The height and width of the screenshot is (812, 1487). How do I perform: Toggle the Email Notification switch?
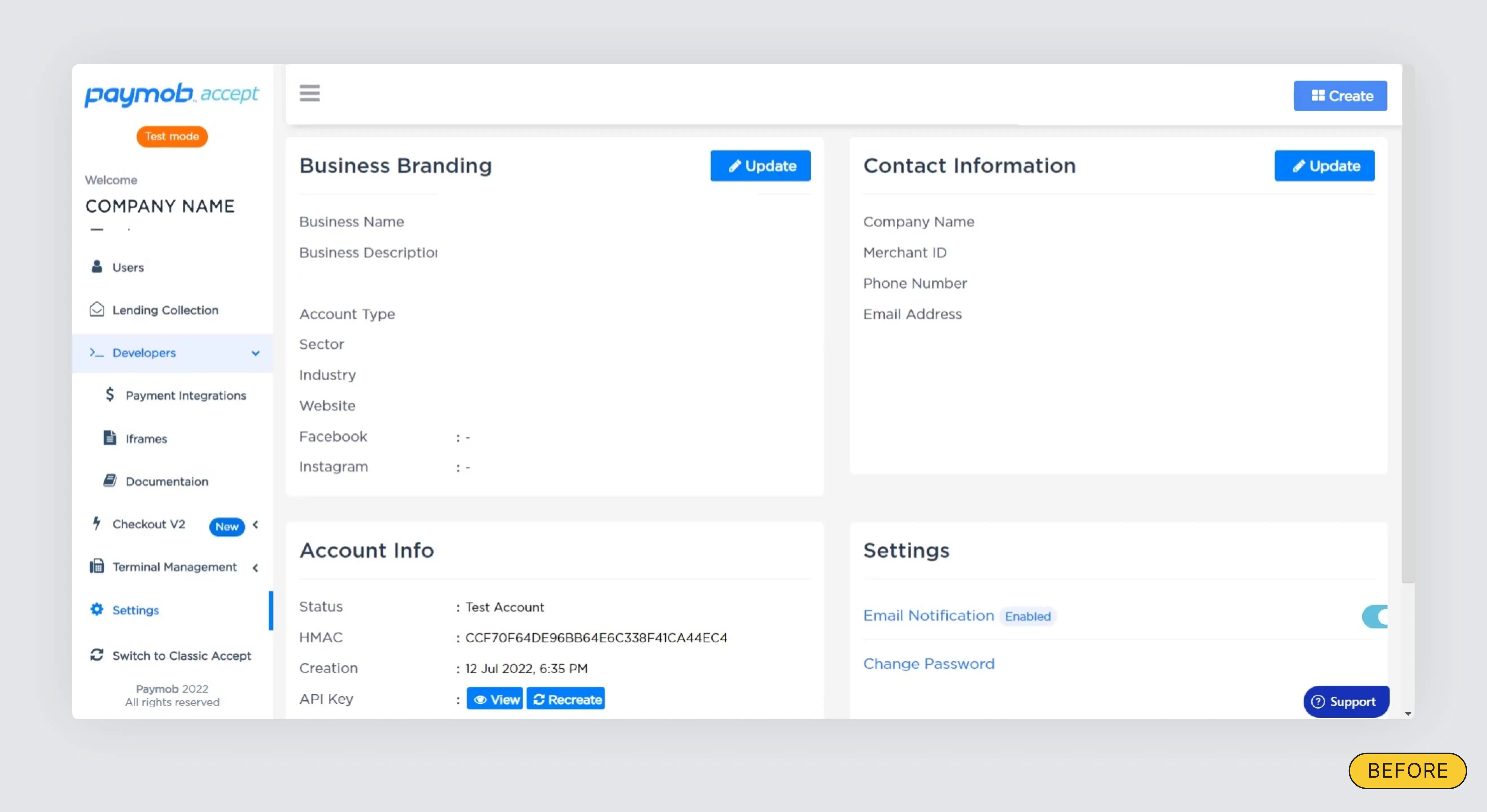(1375, 616)
